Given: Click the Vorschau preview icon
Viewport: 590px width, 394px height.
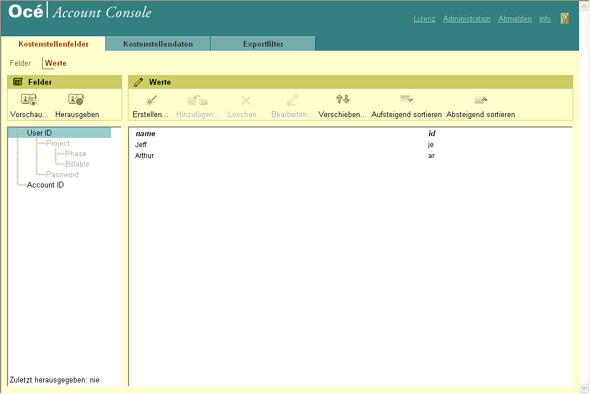Looking at the screenshot, I should pyautogui.click(x=29, y=100).
